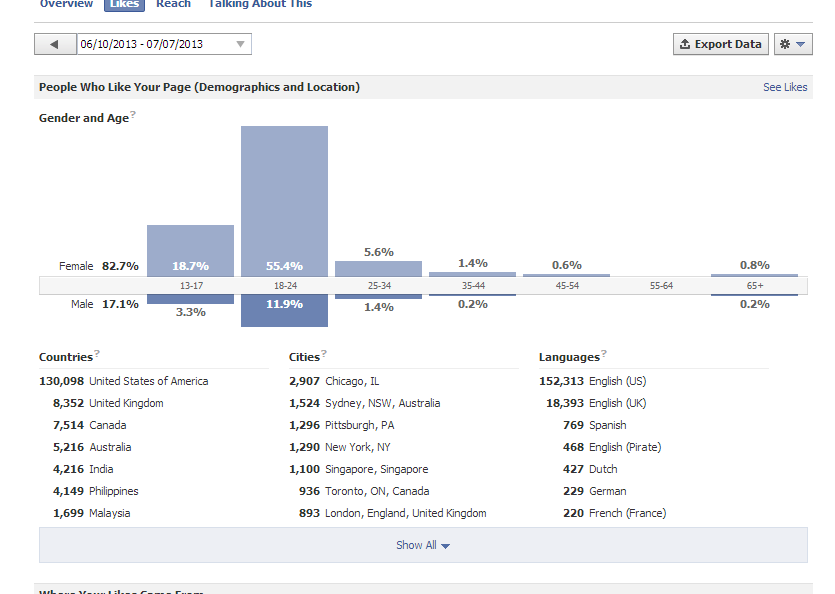The width and height of the screenshot is (835, 594).
Task: Click the Cities help question mark
Action: coord(324,353)
